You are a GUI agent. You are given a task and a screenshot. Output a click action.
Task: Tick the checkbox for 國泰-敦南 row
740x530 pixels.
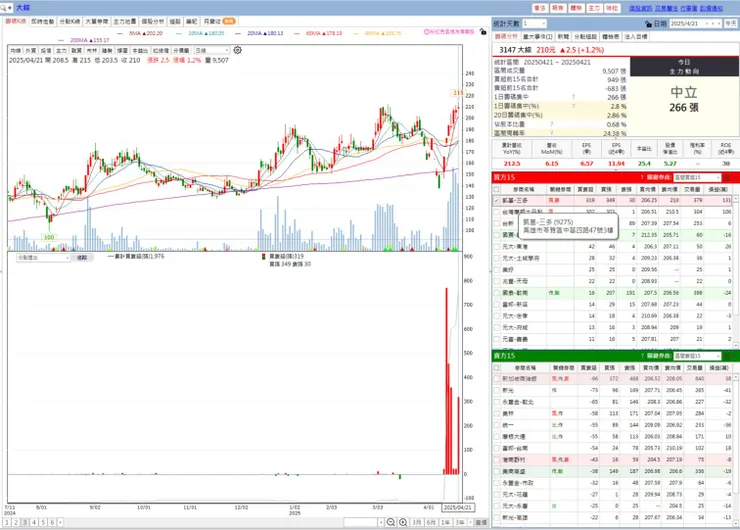(x=496, y=293)
